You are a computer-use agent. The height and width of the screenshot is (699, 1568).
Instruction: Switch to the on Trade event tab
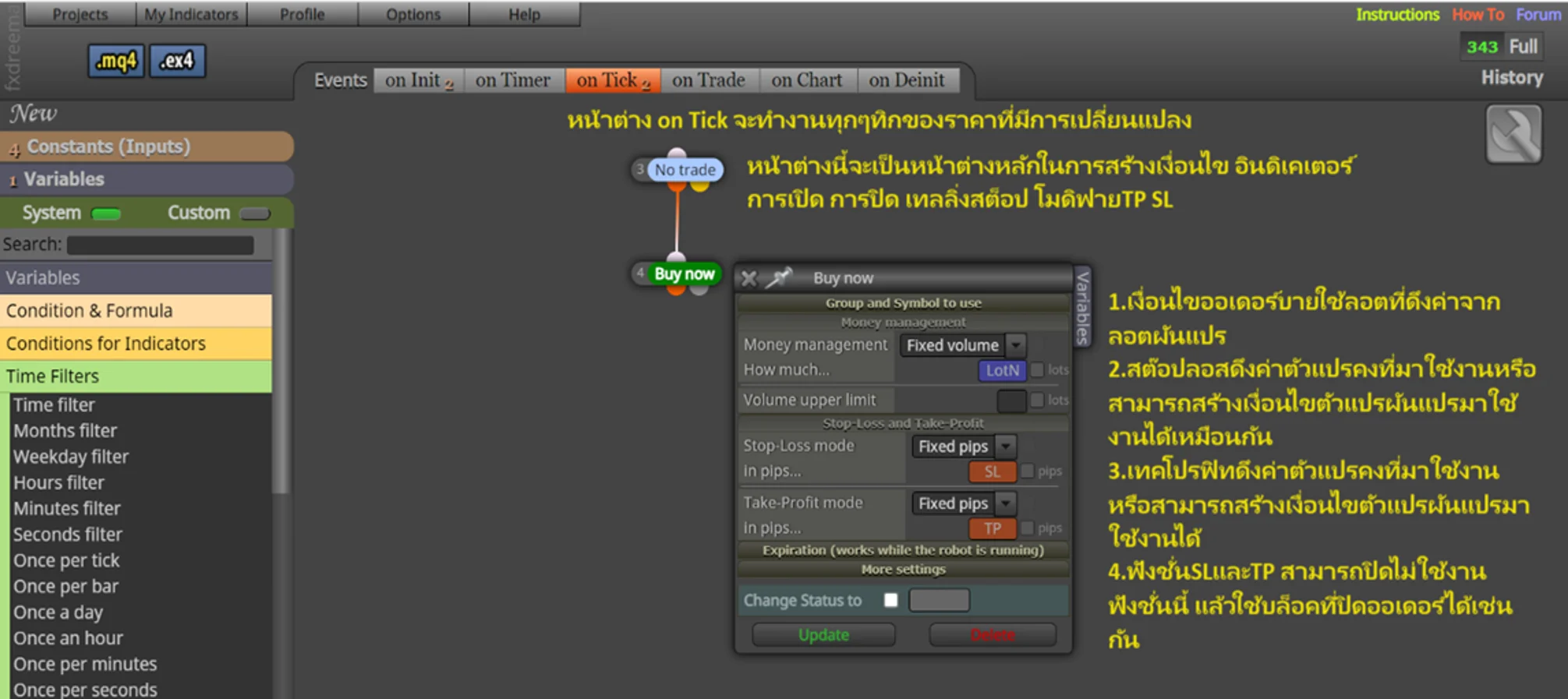709,80
